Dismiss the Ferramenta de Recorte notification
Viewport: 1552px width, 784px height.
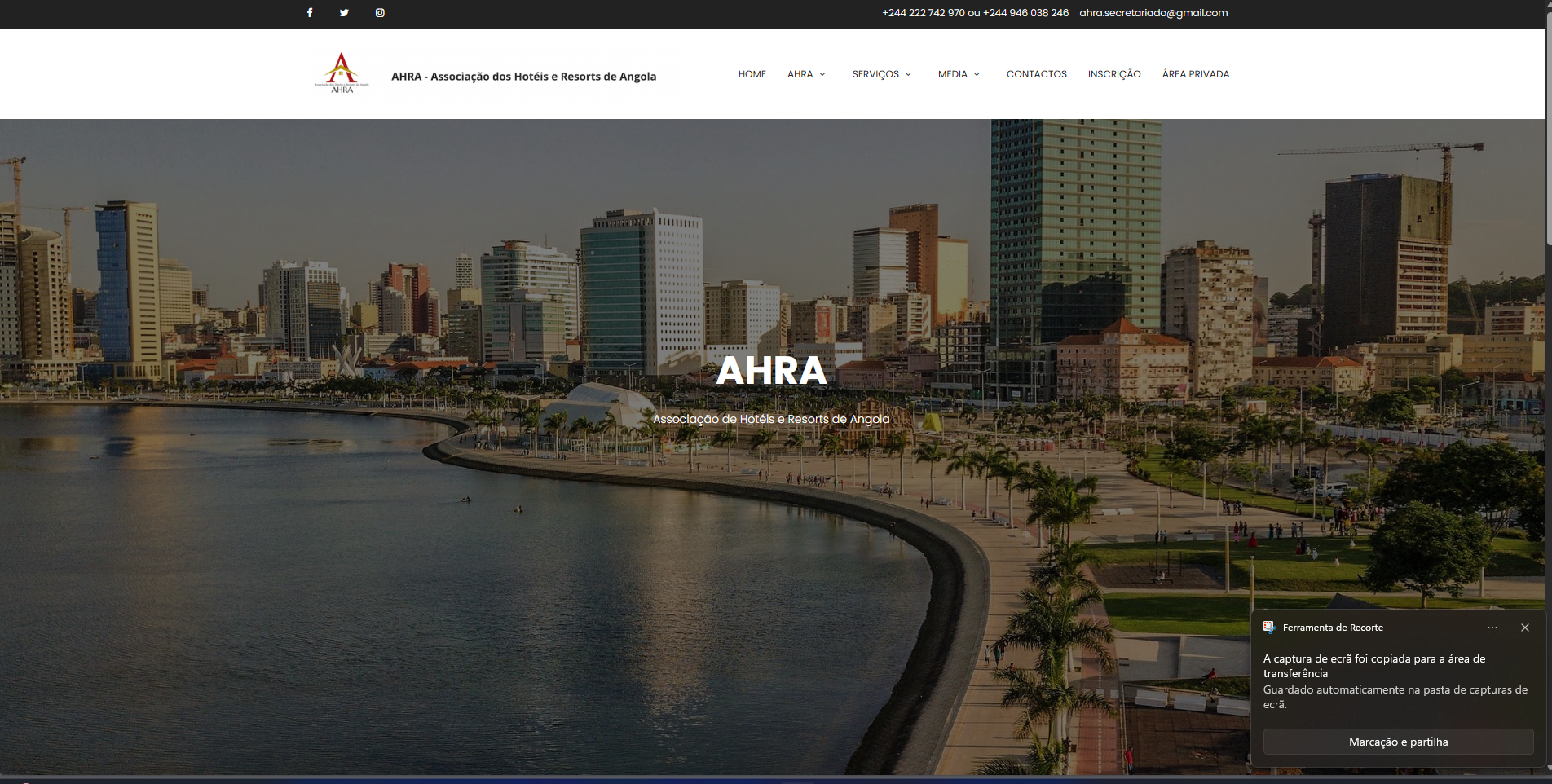(x=1524, y=628)
